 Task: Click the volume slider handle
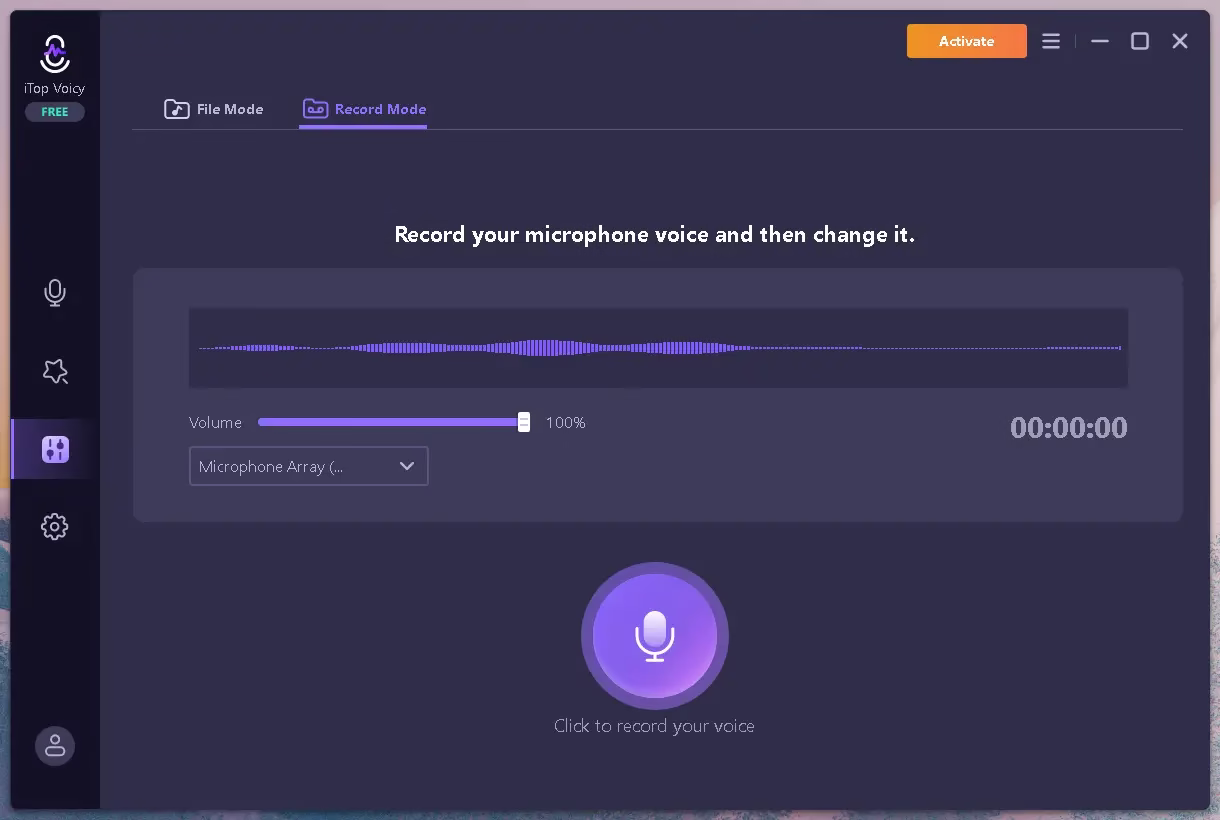coord(523,422)
